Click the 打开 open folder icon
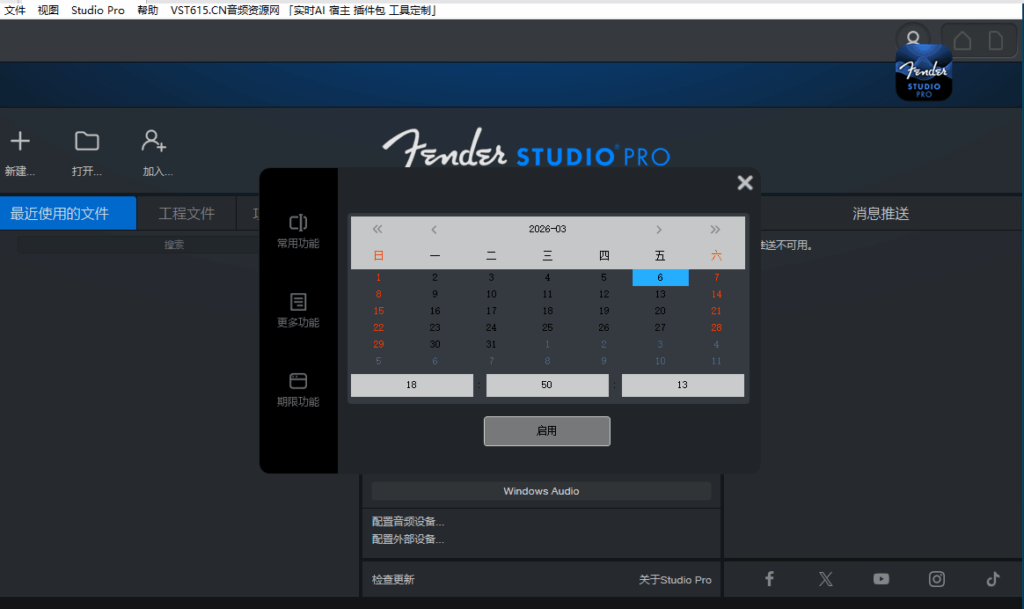This screenshot has width=1024, height=609. (x=87, y=142)
